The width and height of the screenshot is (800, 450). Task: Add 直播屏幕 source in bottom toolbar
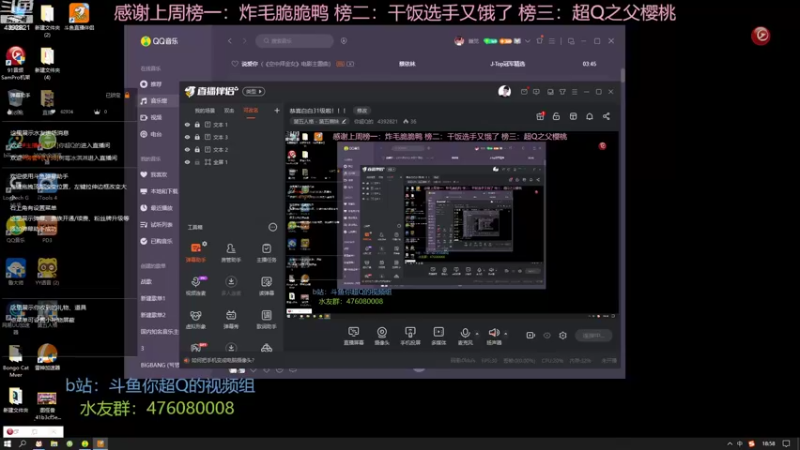tap(354, 336)
